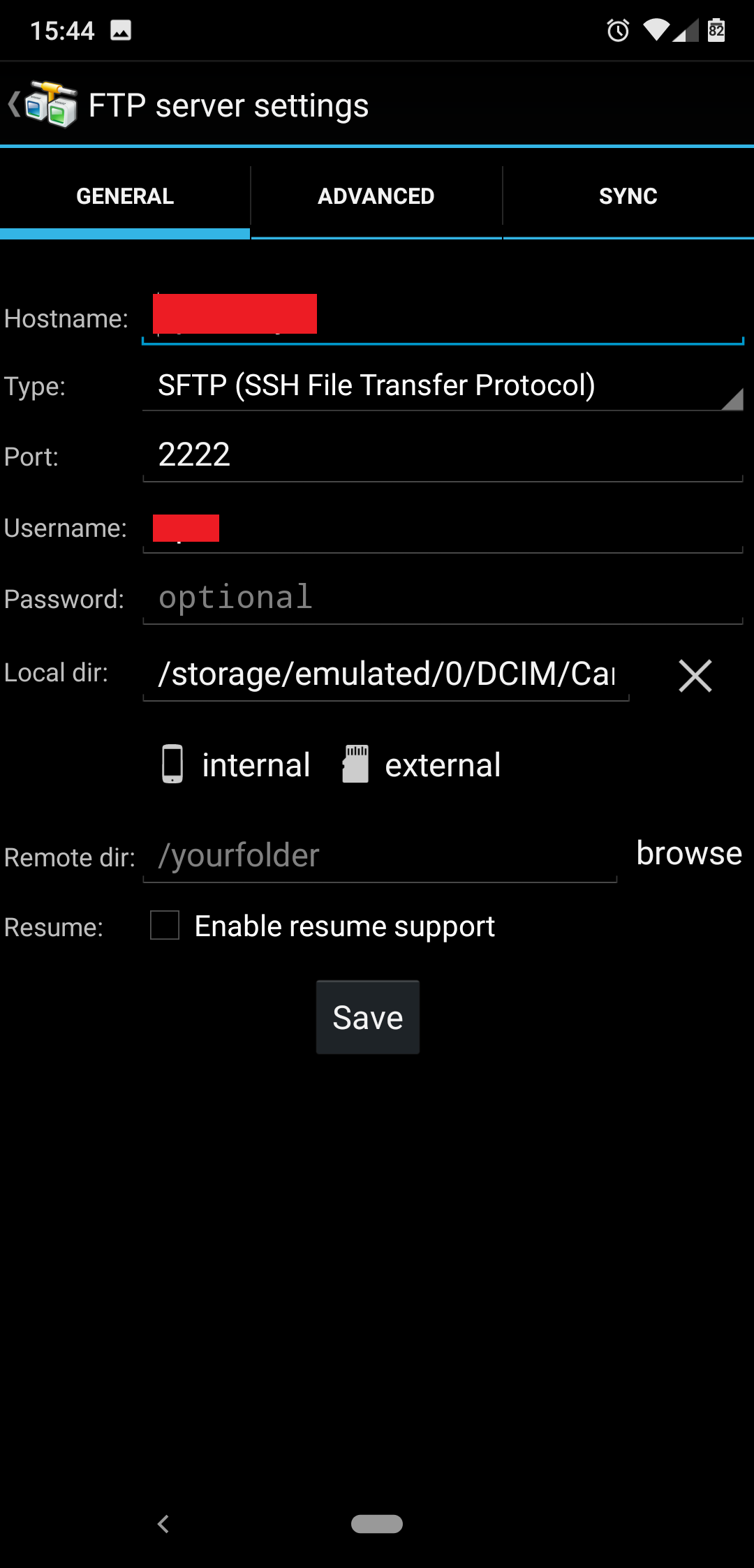Browse for a remote directory
The width and height of the screenshot is (754, 1568).
[689, 853]
